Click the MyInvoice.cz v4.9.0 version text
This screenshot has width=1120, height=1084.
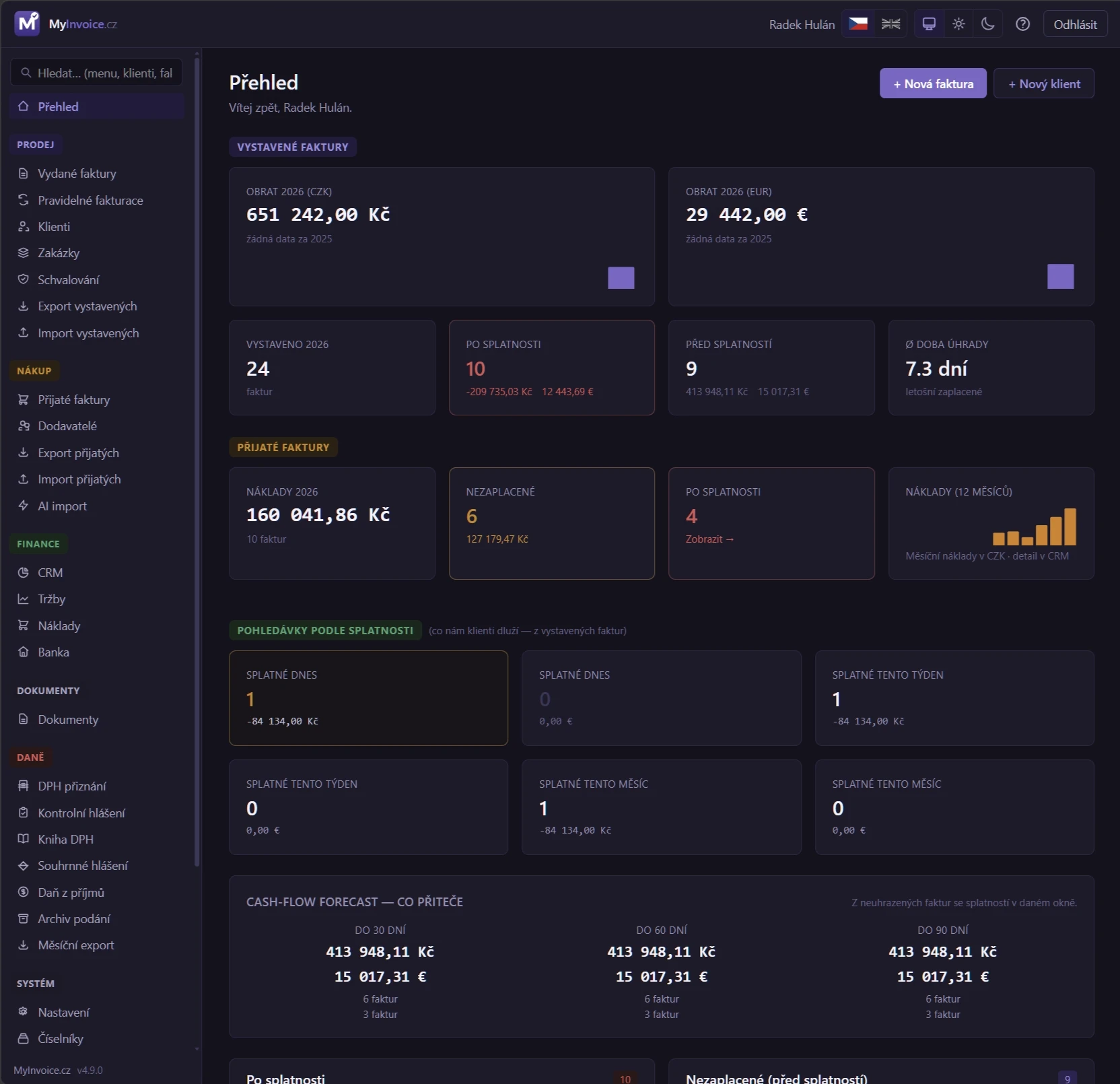(58, 1071)
